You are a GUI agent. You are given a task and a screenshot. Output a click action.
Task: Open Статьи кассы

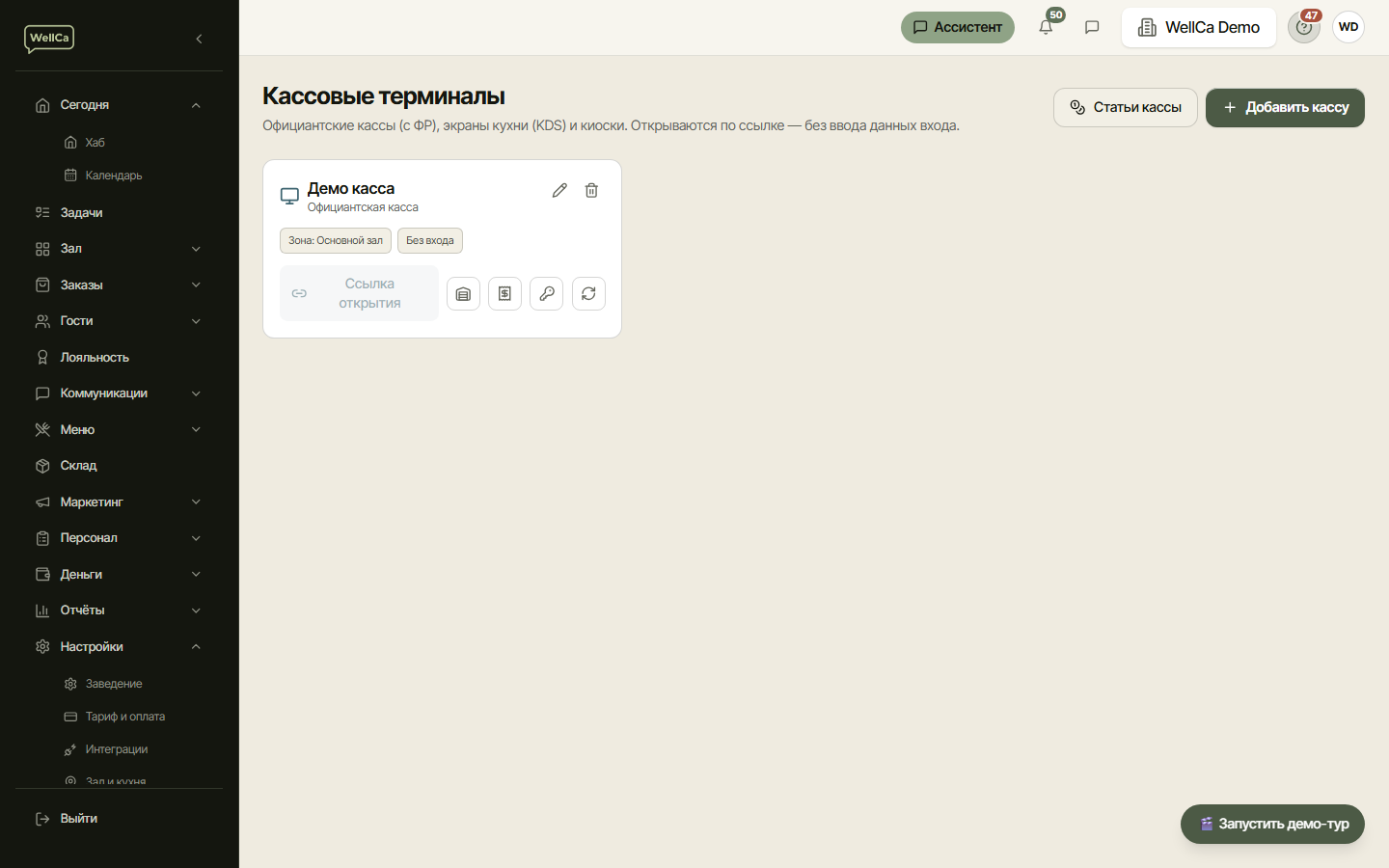1126,107
